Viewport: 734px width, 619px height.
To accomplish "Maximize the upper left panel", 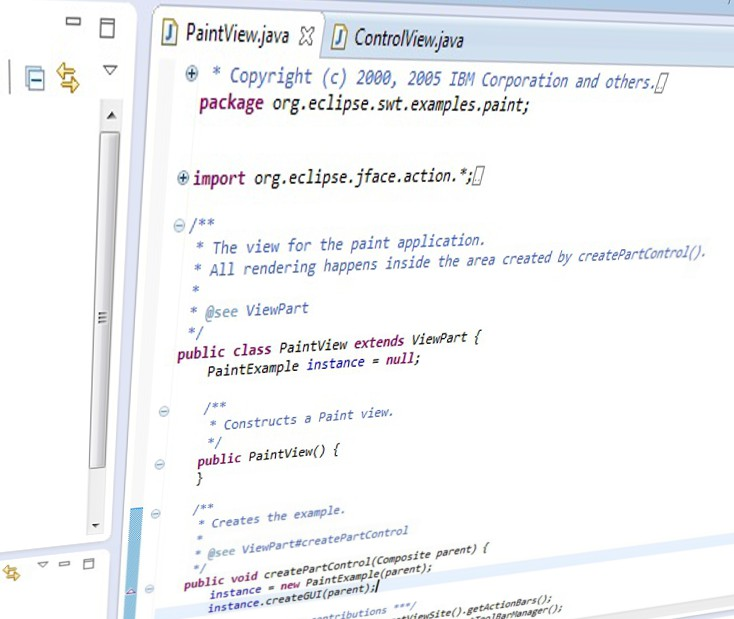I will [x=107, y=28].
